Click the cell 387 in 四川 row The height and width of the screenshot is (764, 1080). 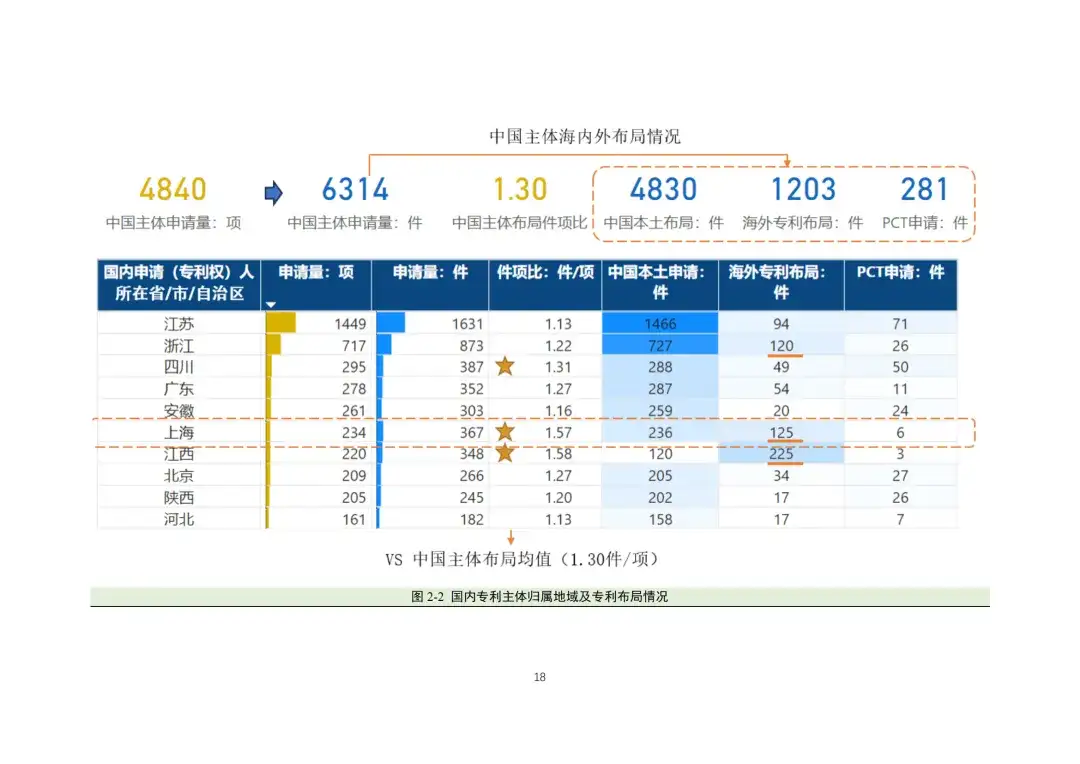click(471, 366)
